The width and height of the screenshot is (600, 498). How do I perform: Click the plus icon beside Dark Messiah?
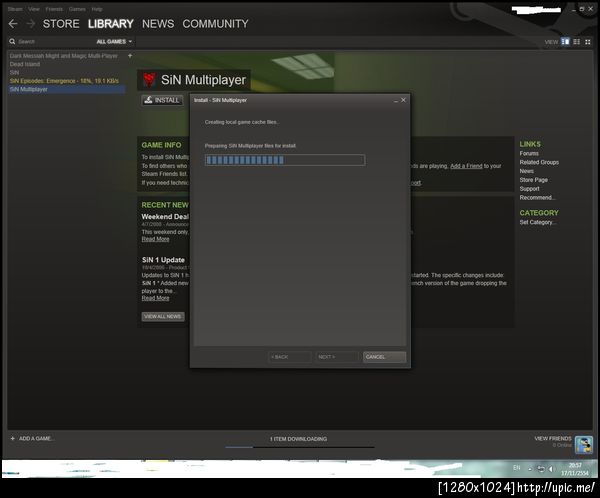[x=130, y=56]
